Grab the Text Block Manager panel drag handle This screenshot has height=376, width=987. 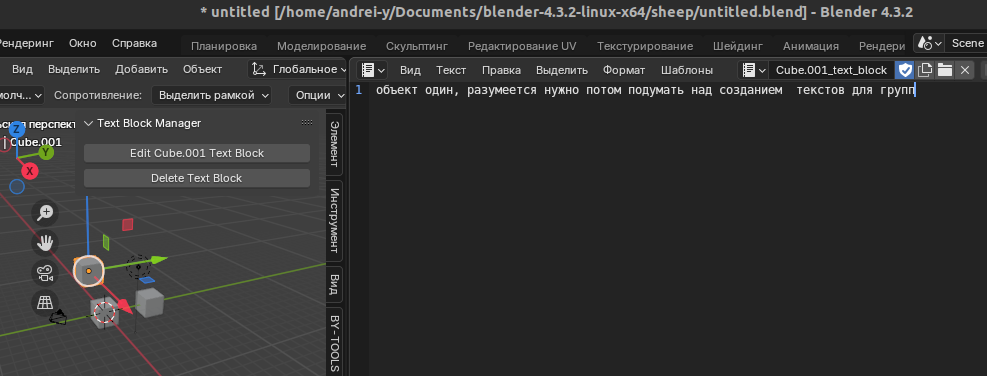click(x=307, y=123)
